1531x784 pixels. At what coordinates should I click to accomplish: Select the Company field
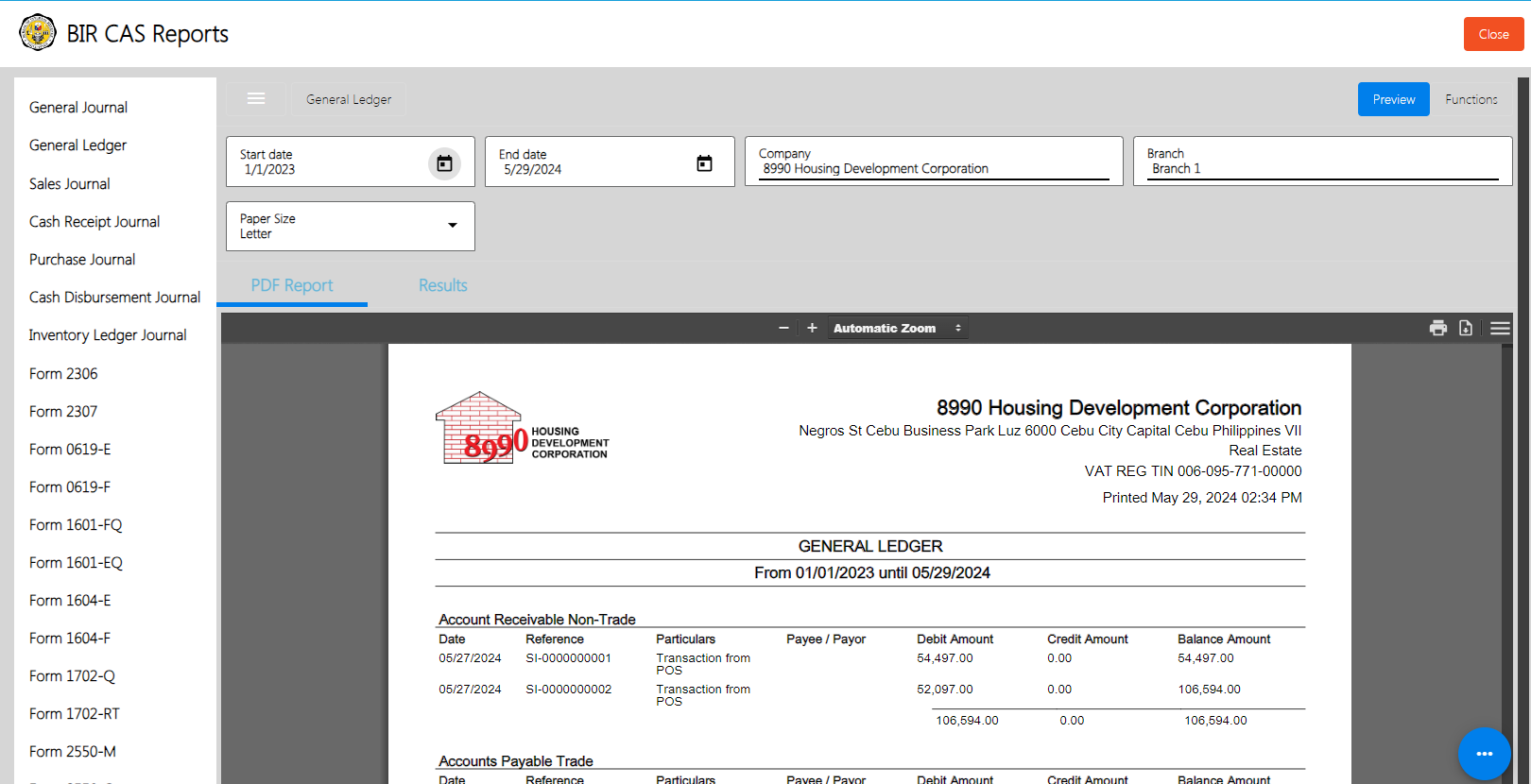[x=934, y=162]
